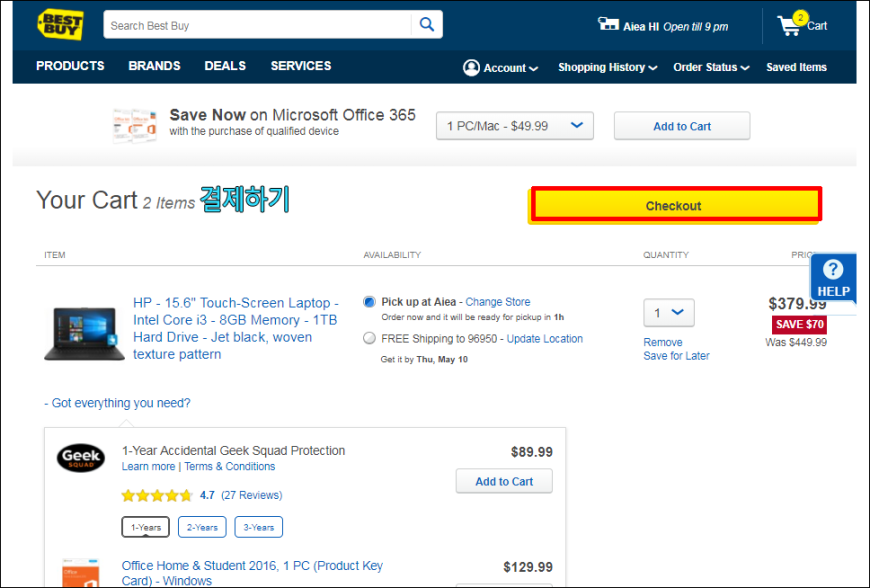The height and width of the screenshot is (588, 870).
Task: Open Office Home & Student 2016 title link
Action: [x=252, y=573]
